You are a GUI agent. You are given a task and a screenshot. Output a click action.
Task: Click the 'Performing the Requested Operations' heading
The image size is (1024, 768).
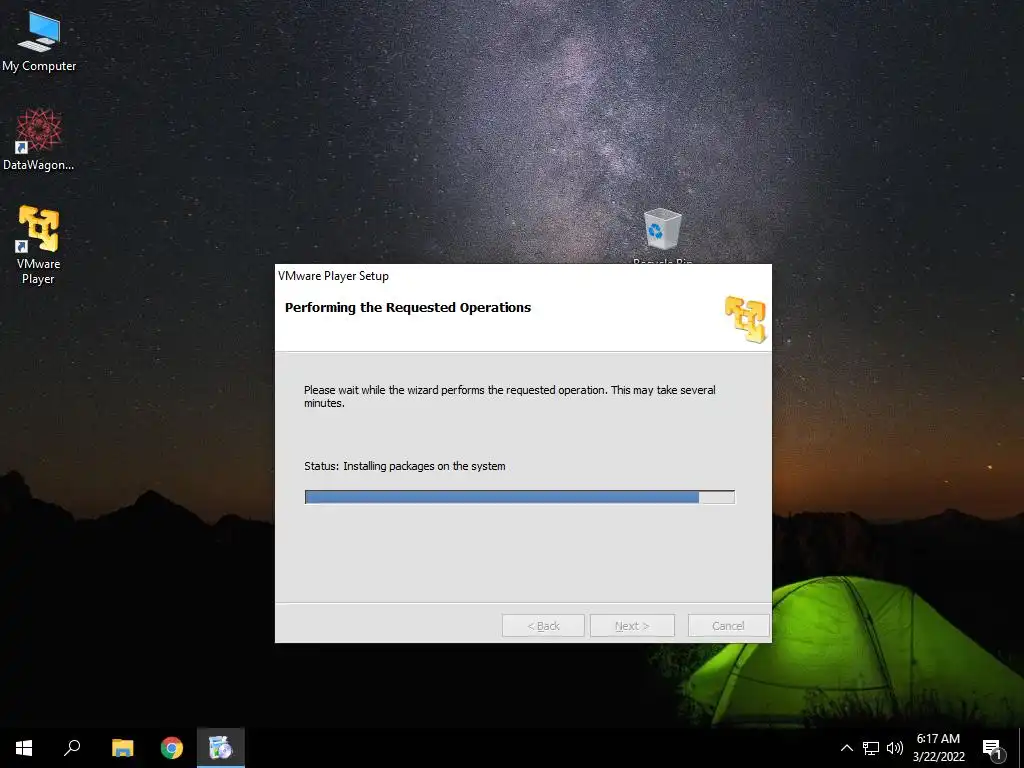coord(408,308)
